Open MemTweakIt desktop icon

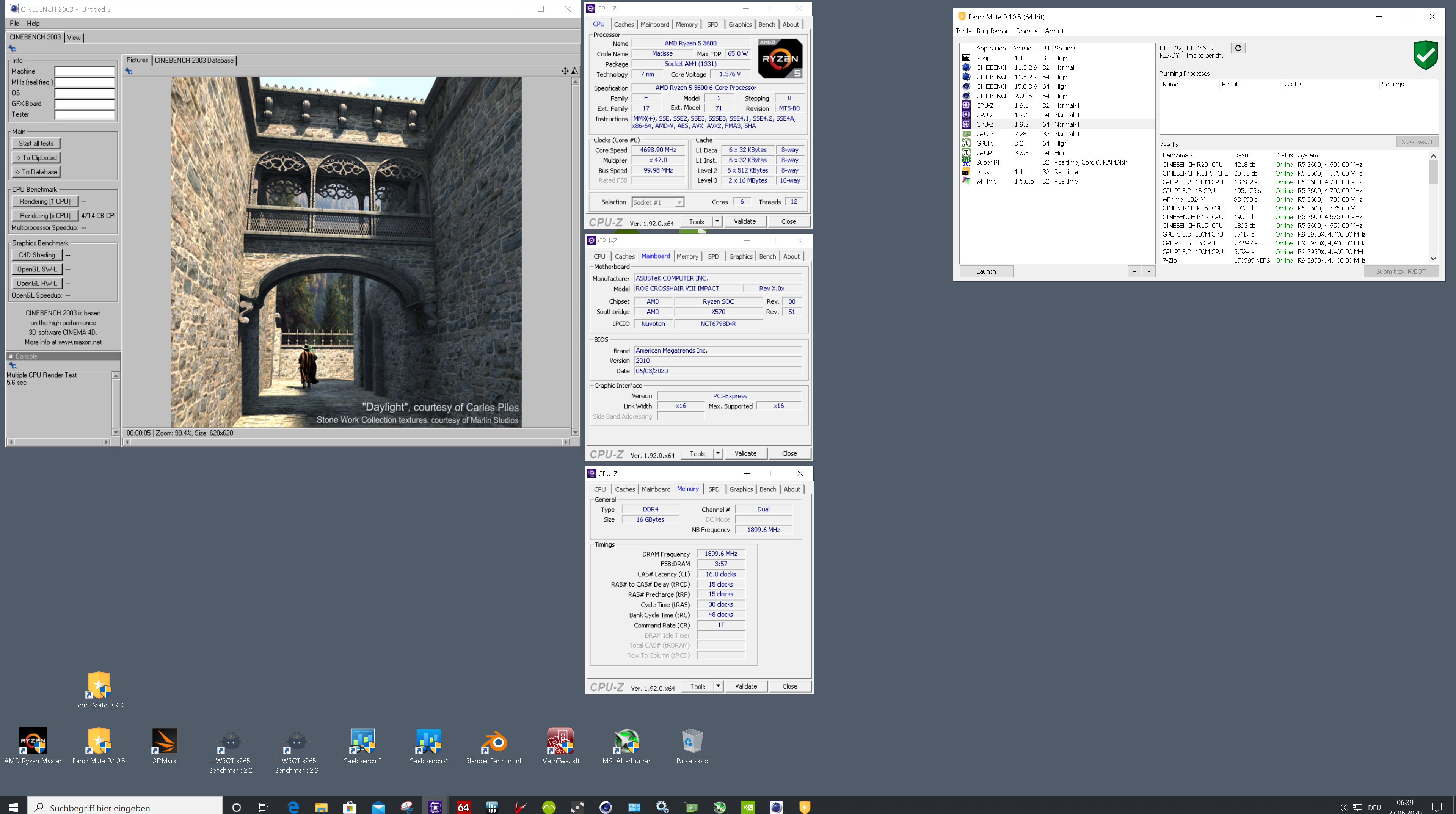click(560, 746)
